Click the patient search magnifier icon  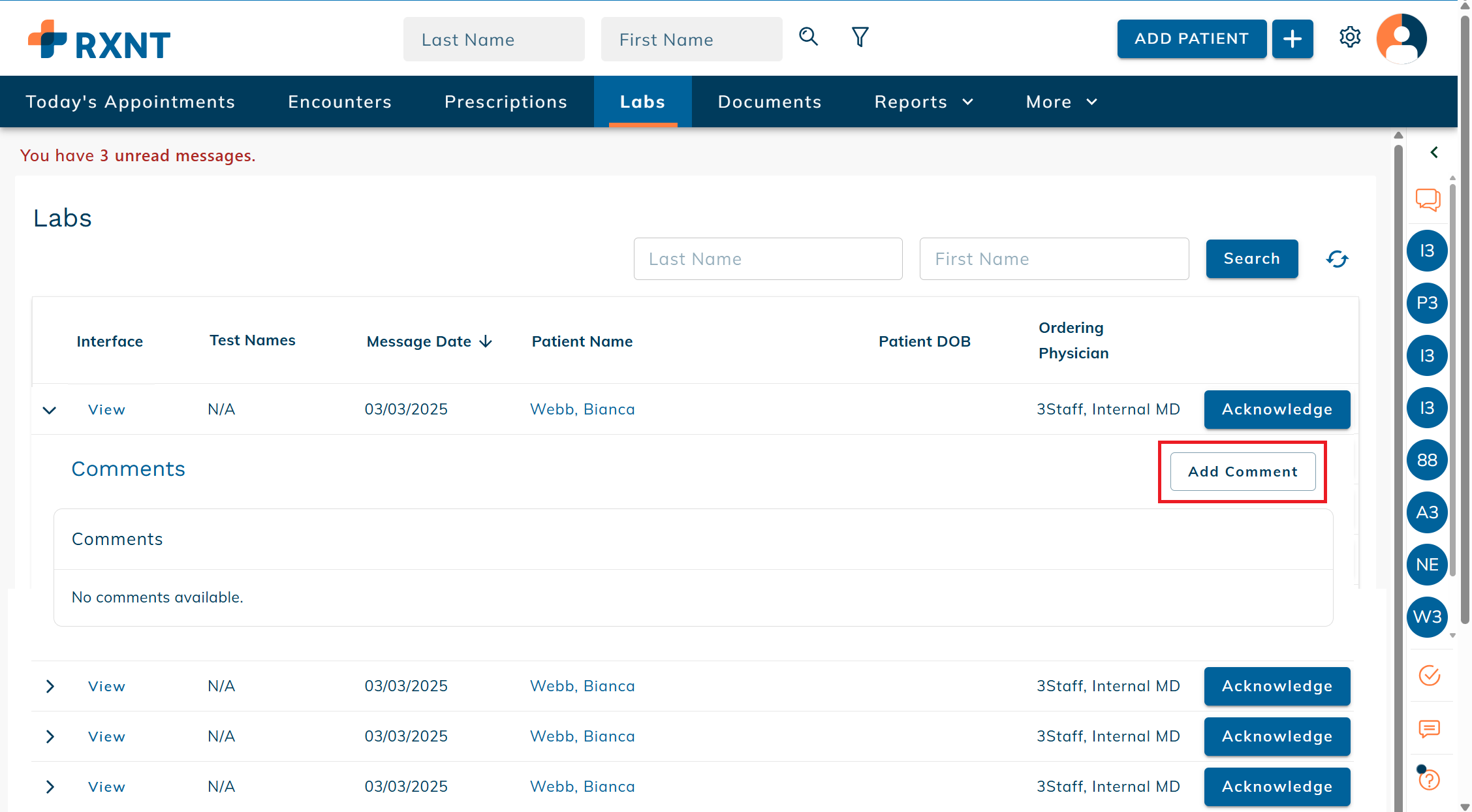(x=808, y=37)
